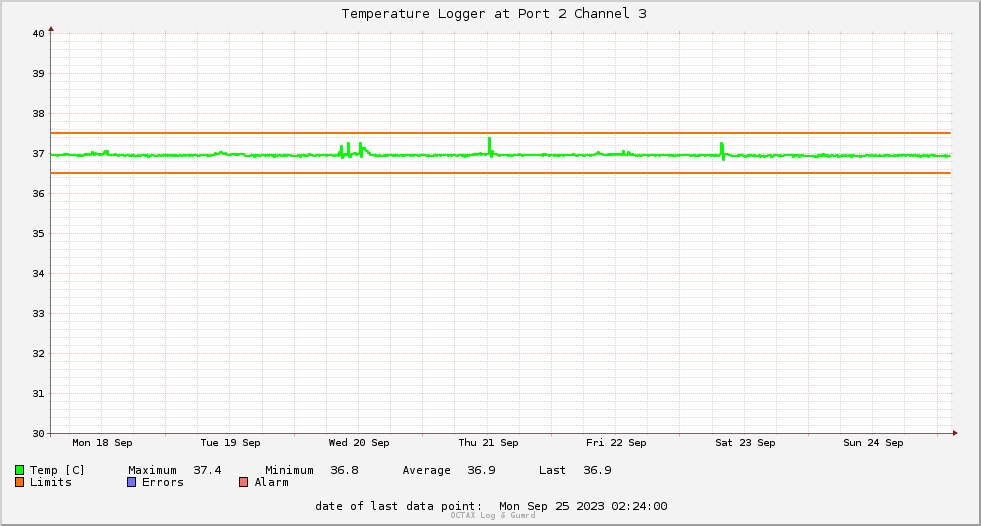Click the 'Temp [C]' legend label
This screenshot has height=526, width=981.
tap(57, 470)
